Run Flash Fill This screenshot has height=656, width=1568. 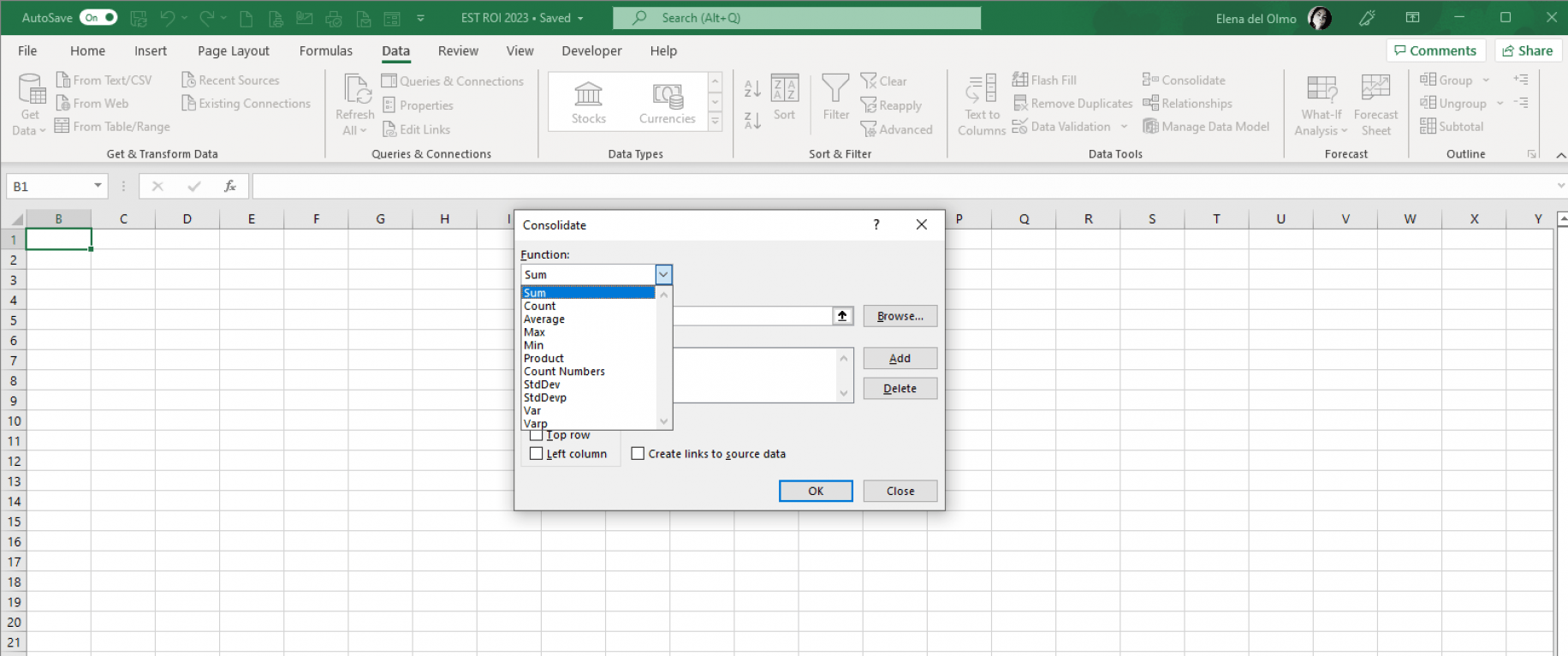coord(1044,81)
